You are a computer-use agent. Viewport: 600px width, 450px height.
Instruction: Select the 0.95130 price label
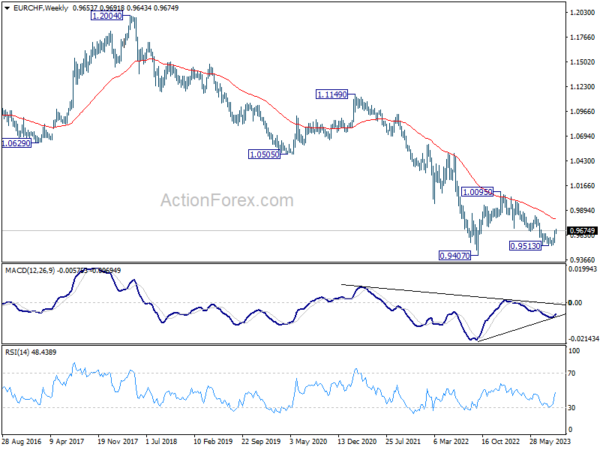tap(525, 246)
